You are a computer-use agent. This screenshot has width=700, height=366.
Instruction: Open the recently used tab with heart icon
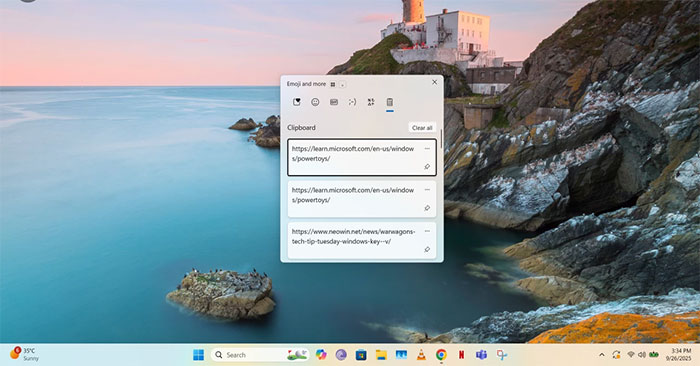click(297, 102)
